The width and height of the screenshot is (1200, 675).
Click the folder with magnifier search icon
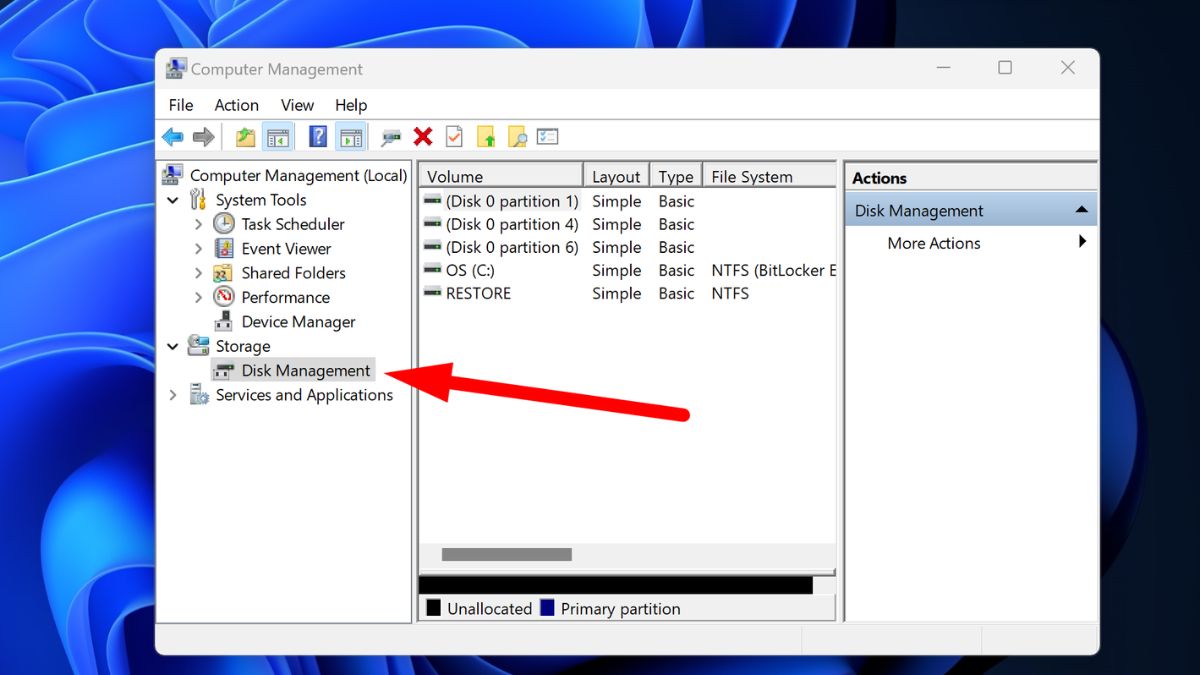[517, 137]
